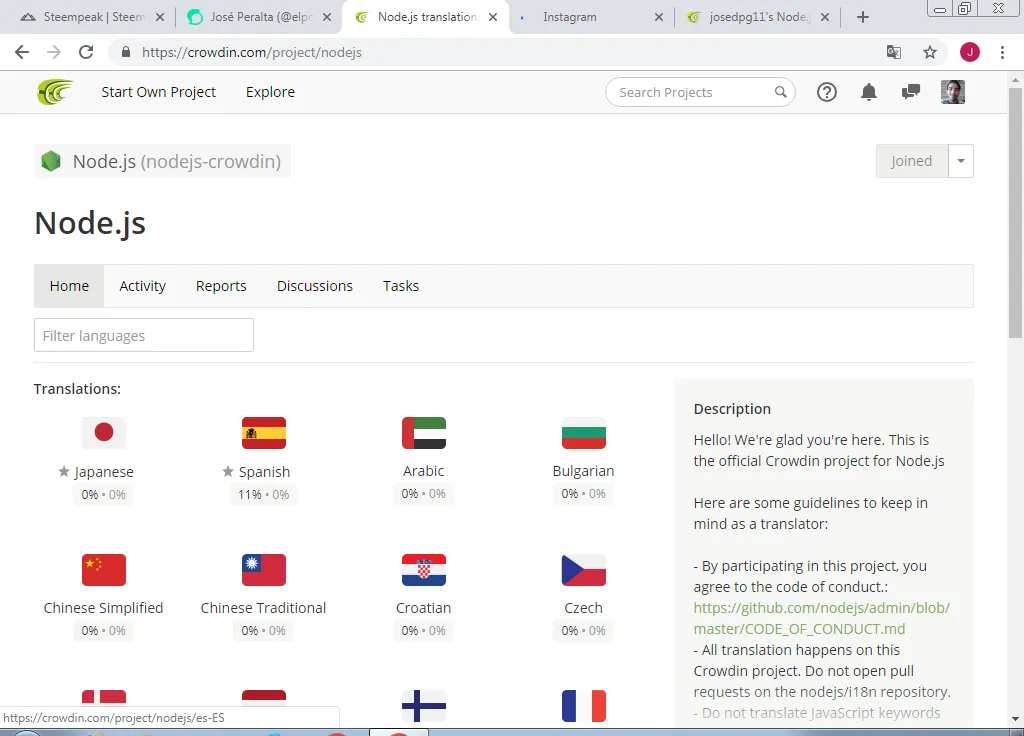This screenshot has height=736, width=1024.
Task: Reload the page with refresh icon
Action: tap(86, 52)
